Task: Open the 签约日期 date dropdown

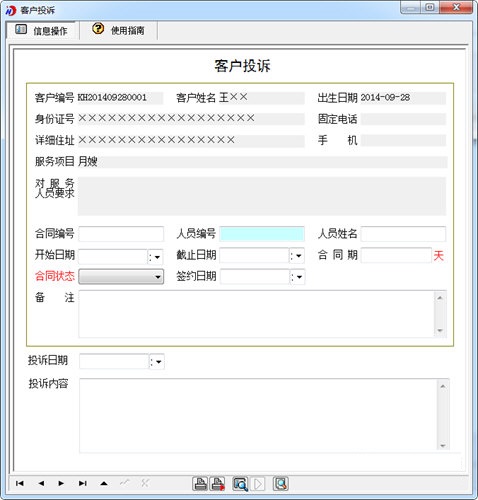Action: pyautogui.click(x=297, y=277)
